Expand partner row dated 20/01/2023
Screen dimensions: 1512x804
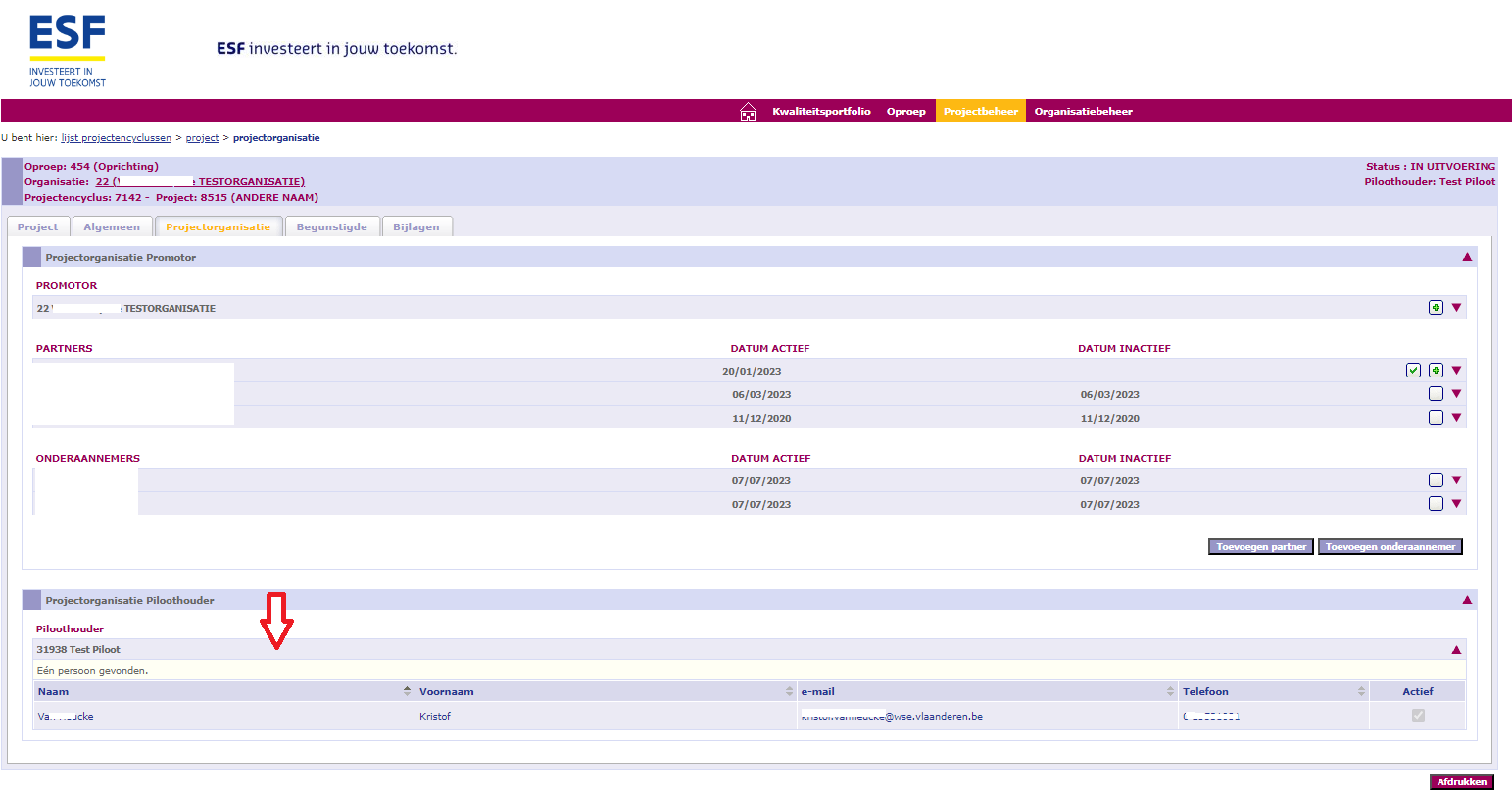tap(1456, 371)
